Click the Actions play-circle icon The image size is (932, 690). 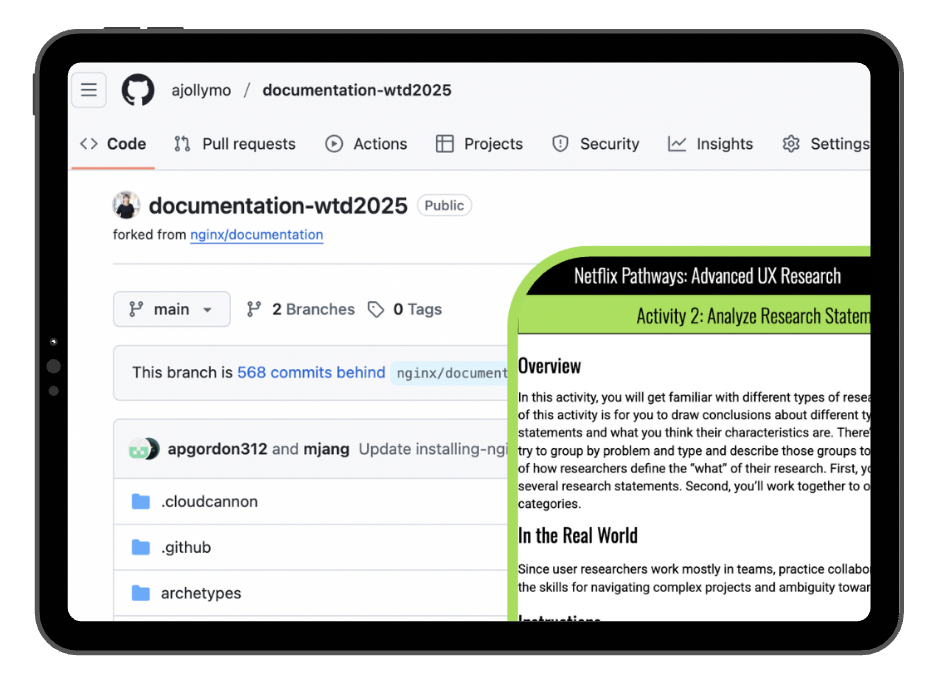[x=334, y=144]
